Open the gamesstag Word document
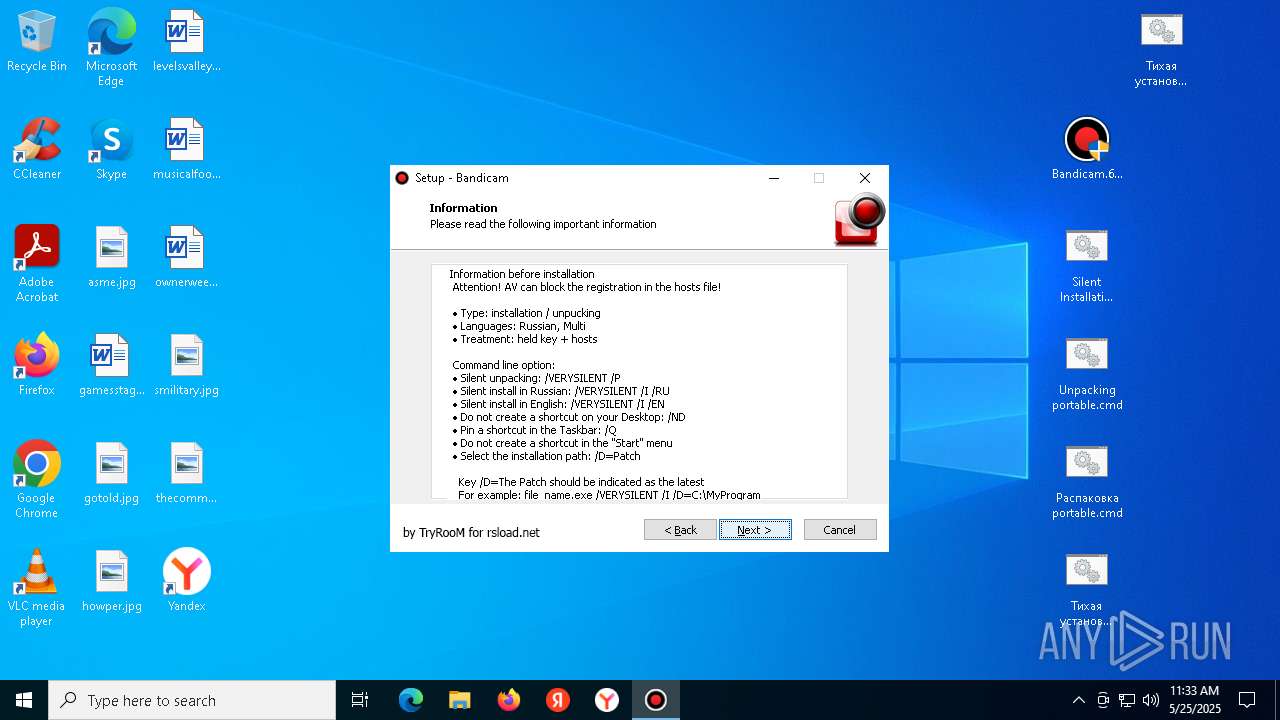The width and height of the screenshot is (1280, 720). coord(111,366)
